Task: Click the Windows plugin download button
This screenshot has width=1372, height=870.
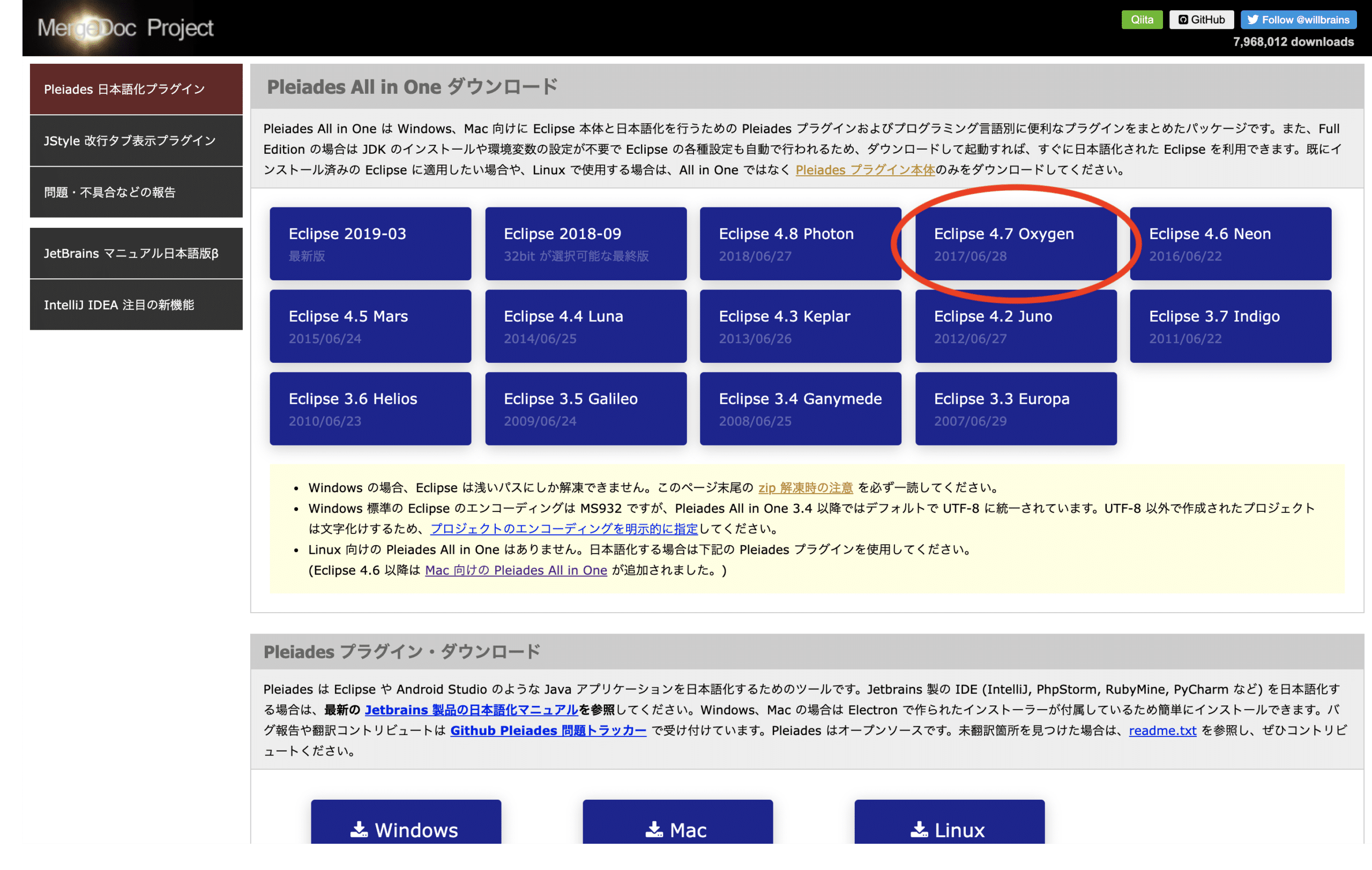Action: [x=406, y=822]
